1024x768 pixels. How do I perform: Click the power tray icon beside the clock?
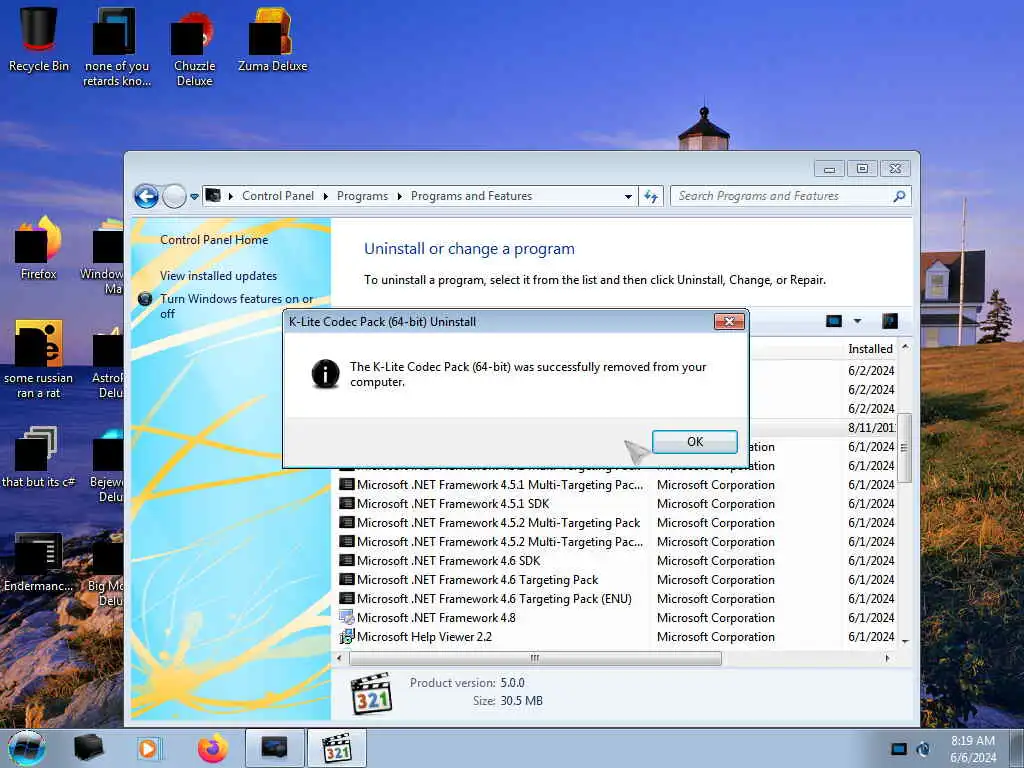(x=923, y=749)
